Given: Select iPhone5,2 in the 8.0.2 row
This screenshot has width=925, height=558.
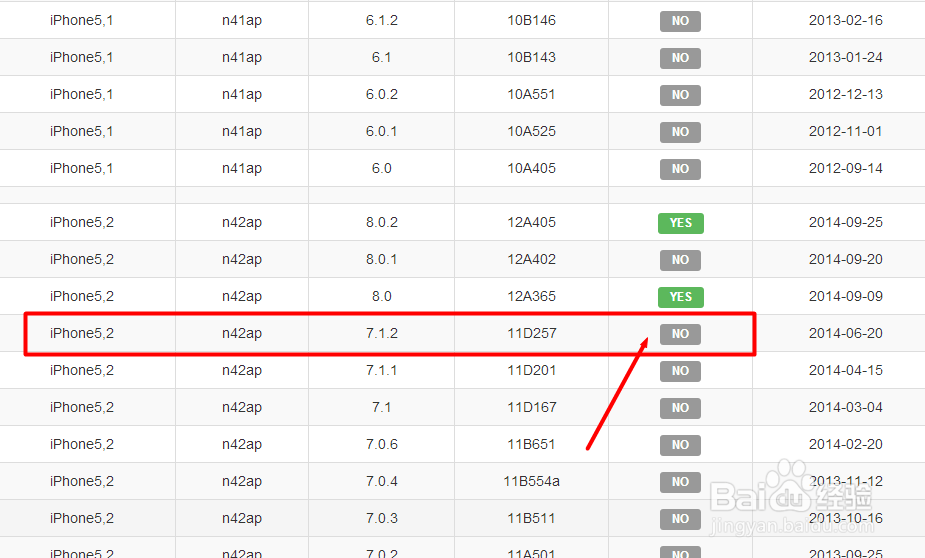Looking at the screenshot, I should [81, 222].
